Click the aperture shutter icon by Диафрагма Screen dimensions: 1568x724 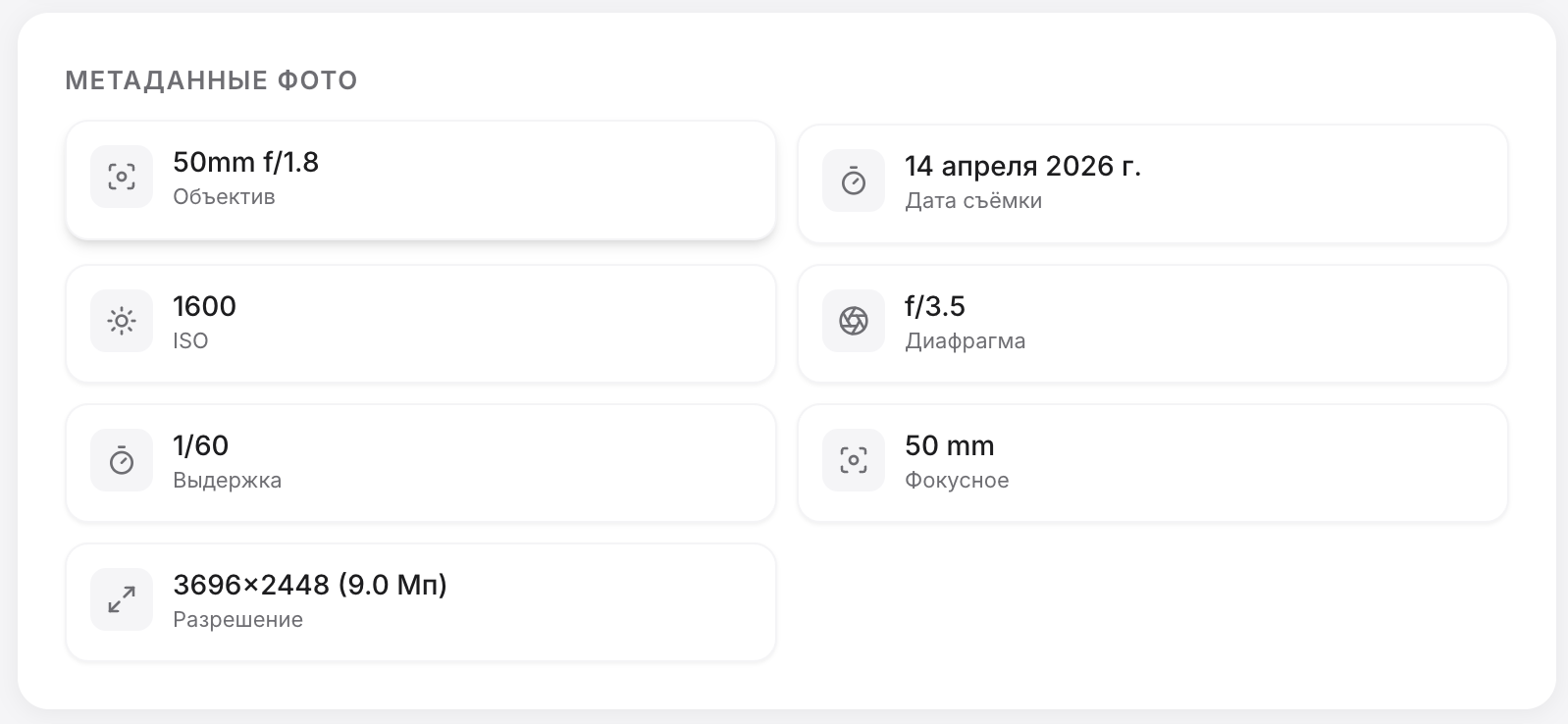[x=854, y=321]
